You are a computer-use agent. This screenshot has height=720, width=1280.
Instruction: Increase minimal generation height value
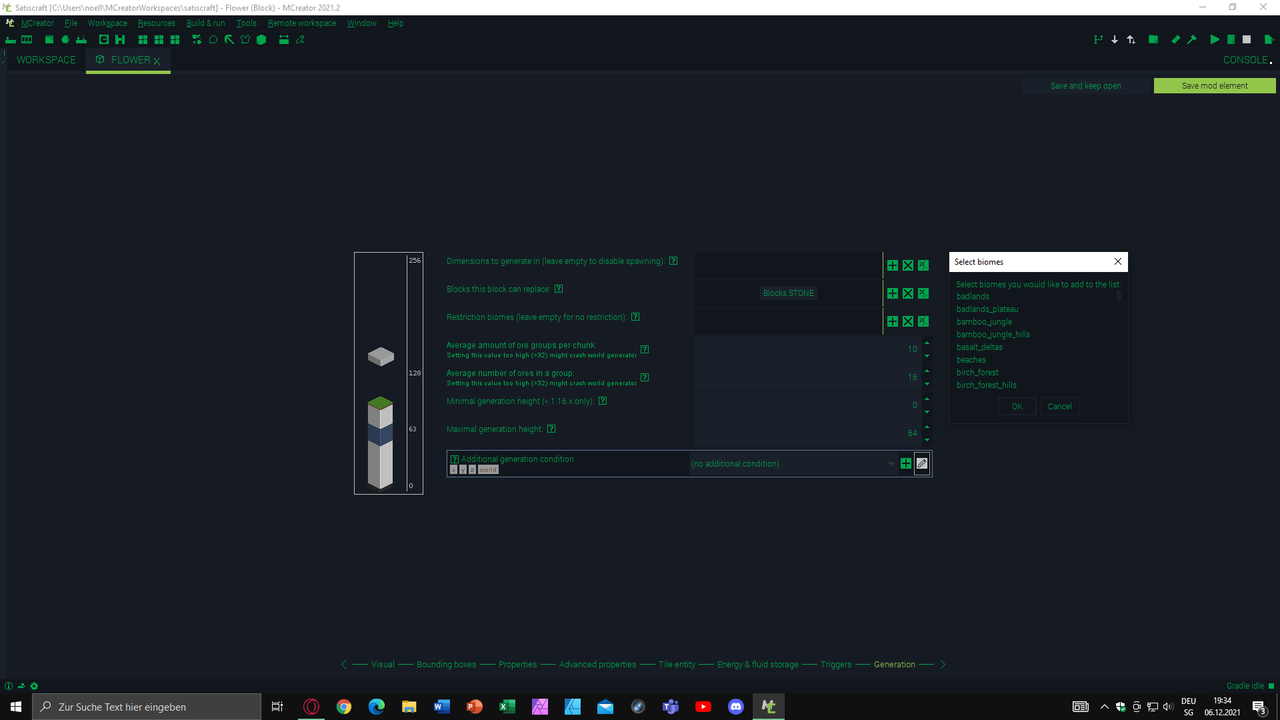click(927, 400)
